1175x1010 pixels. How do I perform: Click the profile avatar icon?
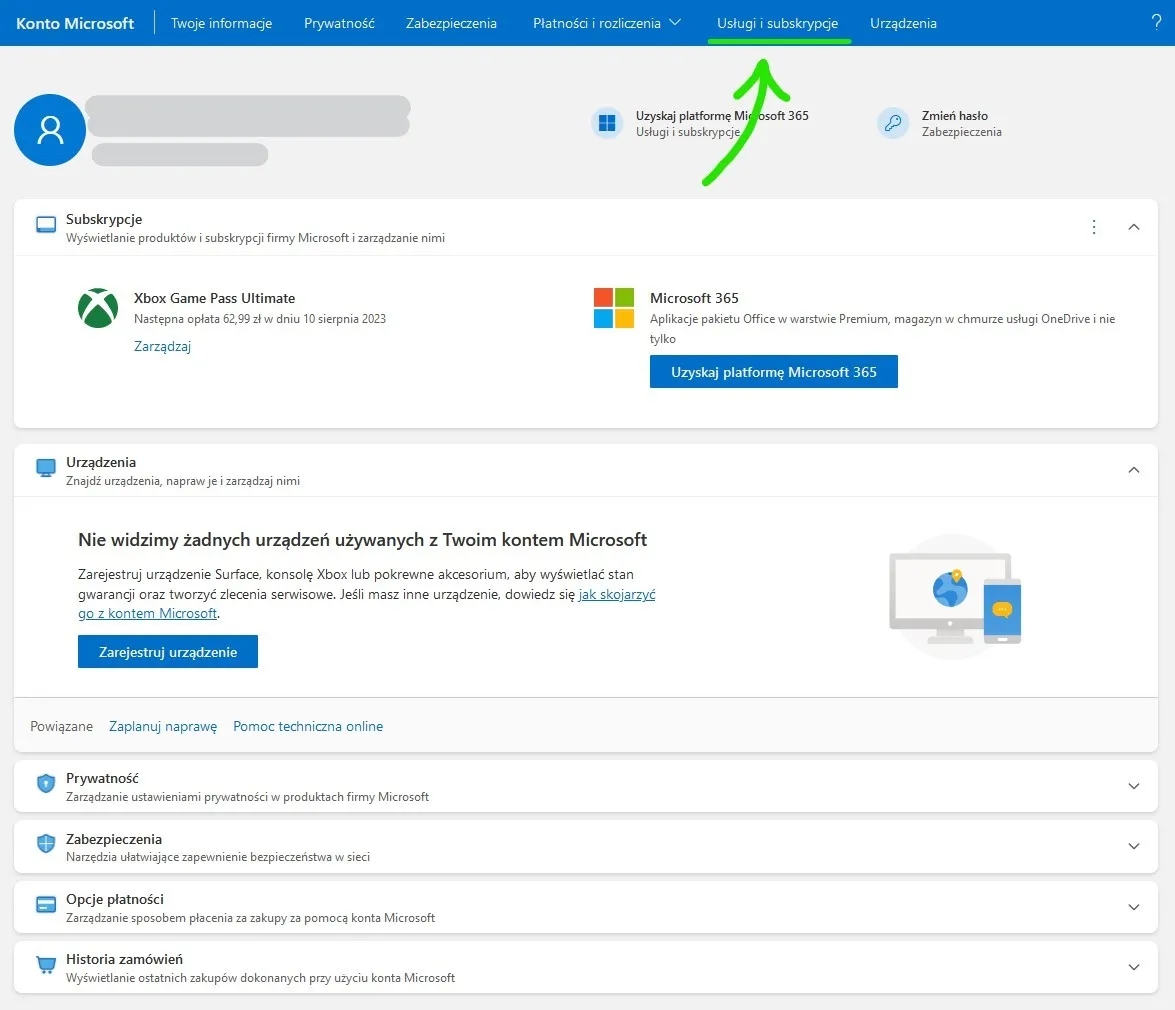50,130
